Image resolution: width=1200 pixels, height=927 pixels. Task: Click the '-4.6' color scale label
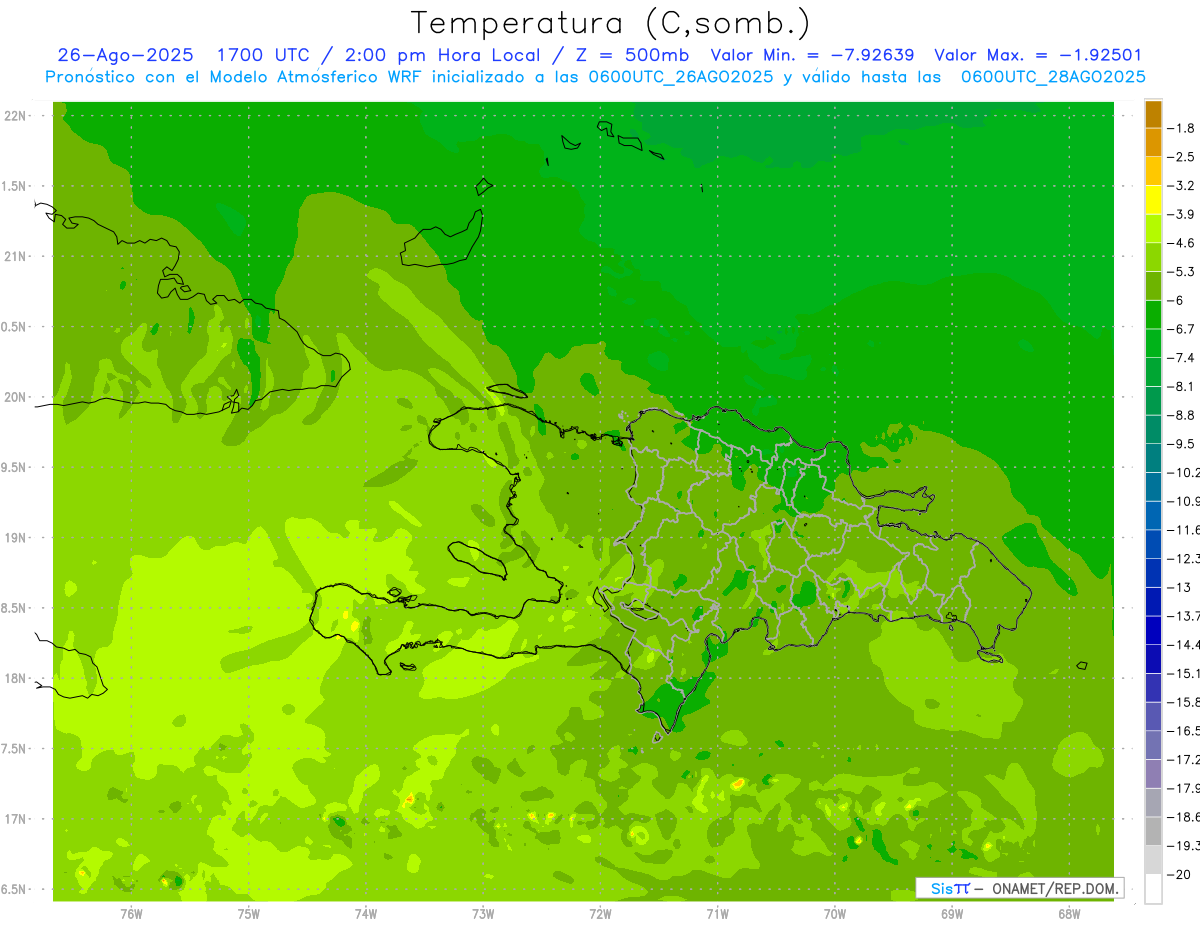[1181, 243]
